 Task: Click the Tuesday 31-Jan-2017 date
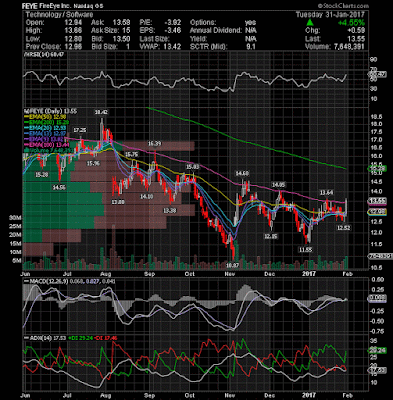(330, 15)
